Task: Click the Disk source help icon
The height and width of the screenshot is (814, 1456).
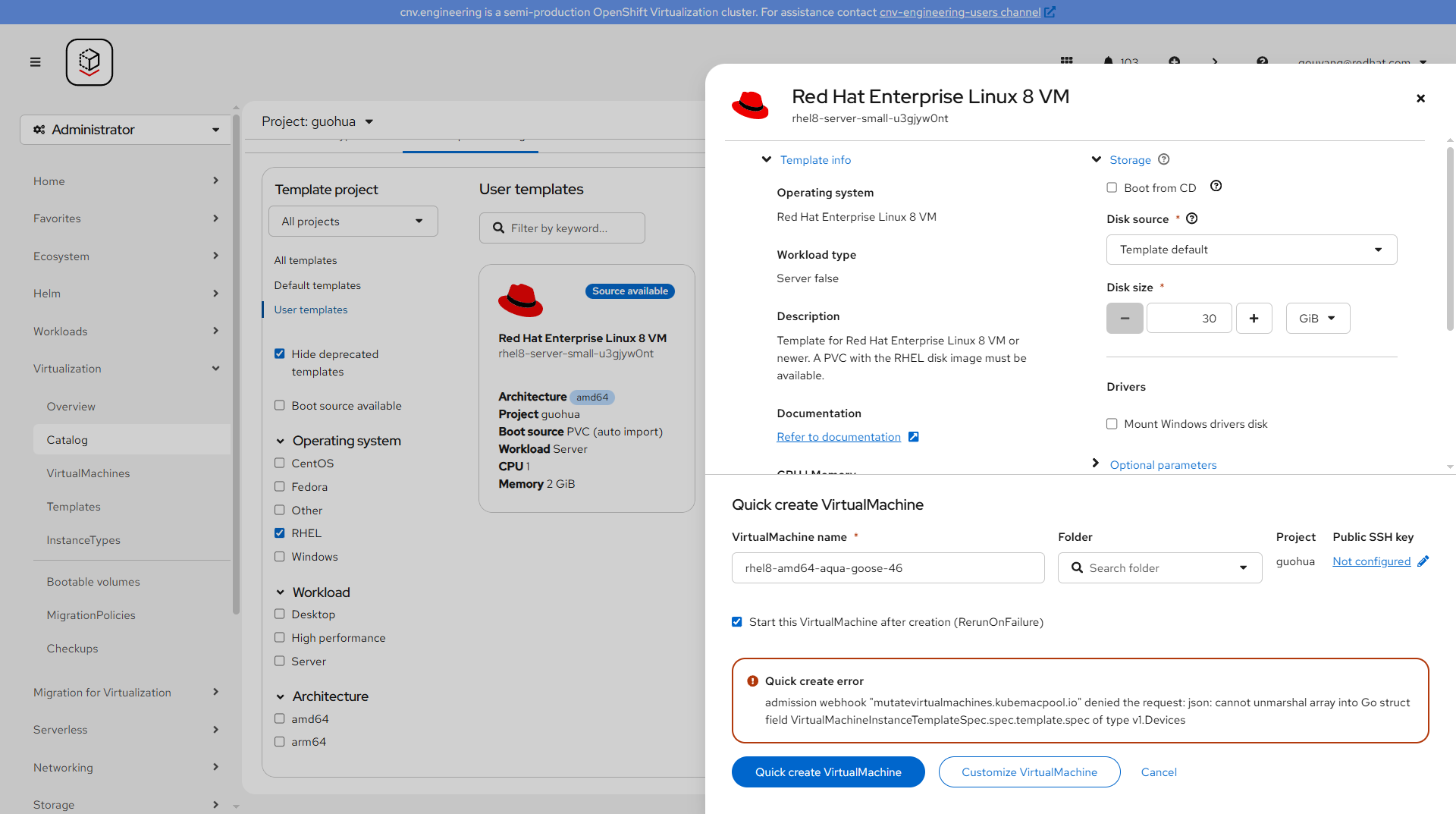Action: [x=1191, y=218]
